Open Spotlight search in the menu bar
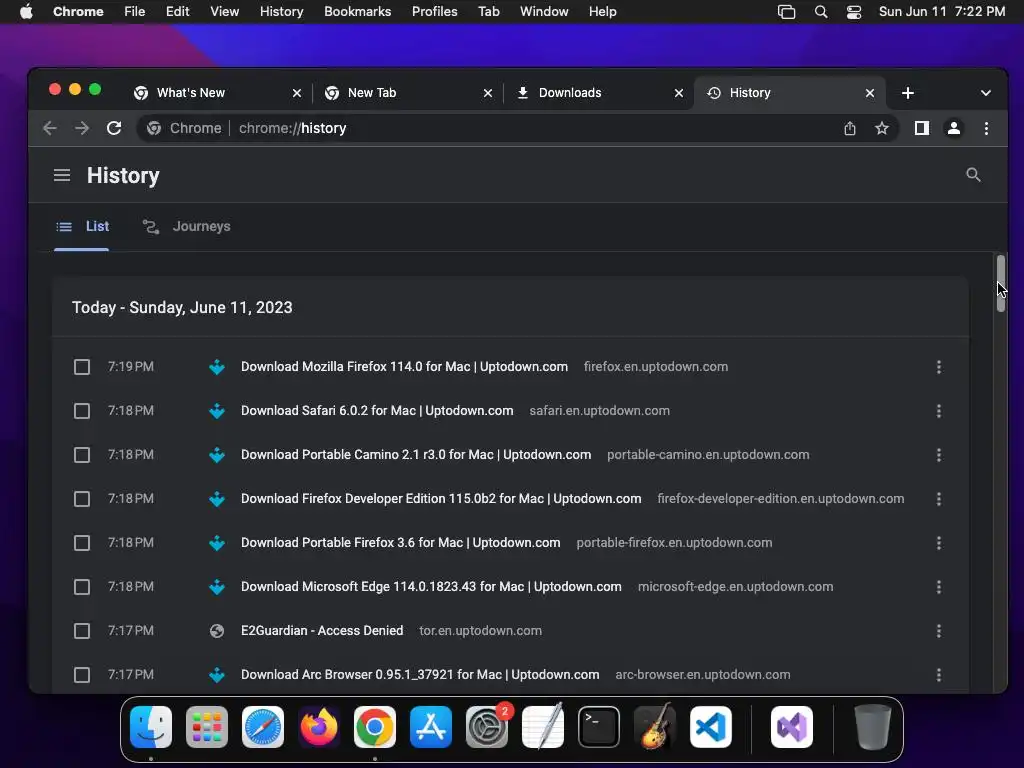1024x768 pixels. coord(821,12)
